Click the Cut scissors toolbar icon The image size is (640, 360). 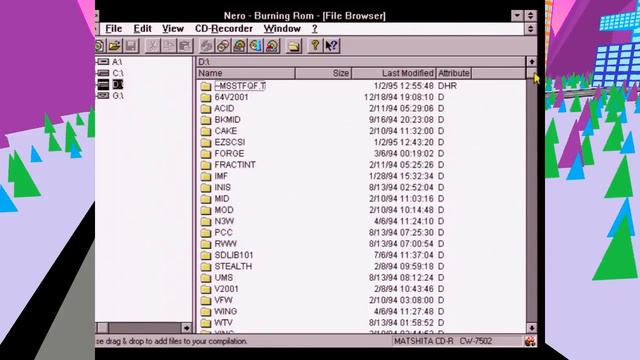pos(153,46)
